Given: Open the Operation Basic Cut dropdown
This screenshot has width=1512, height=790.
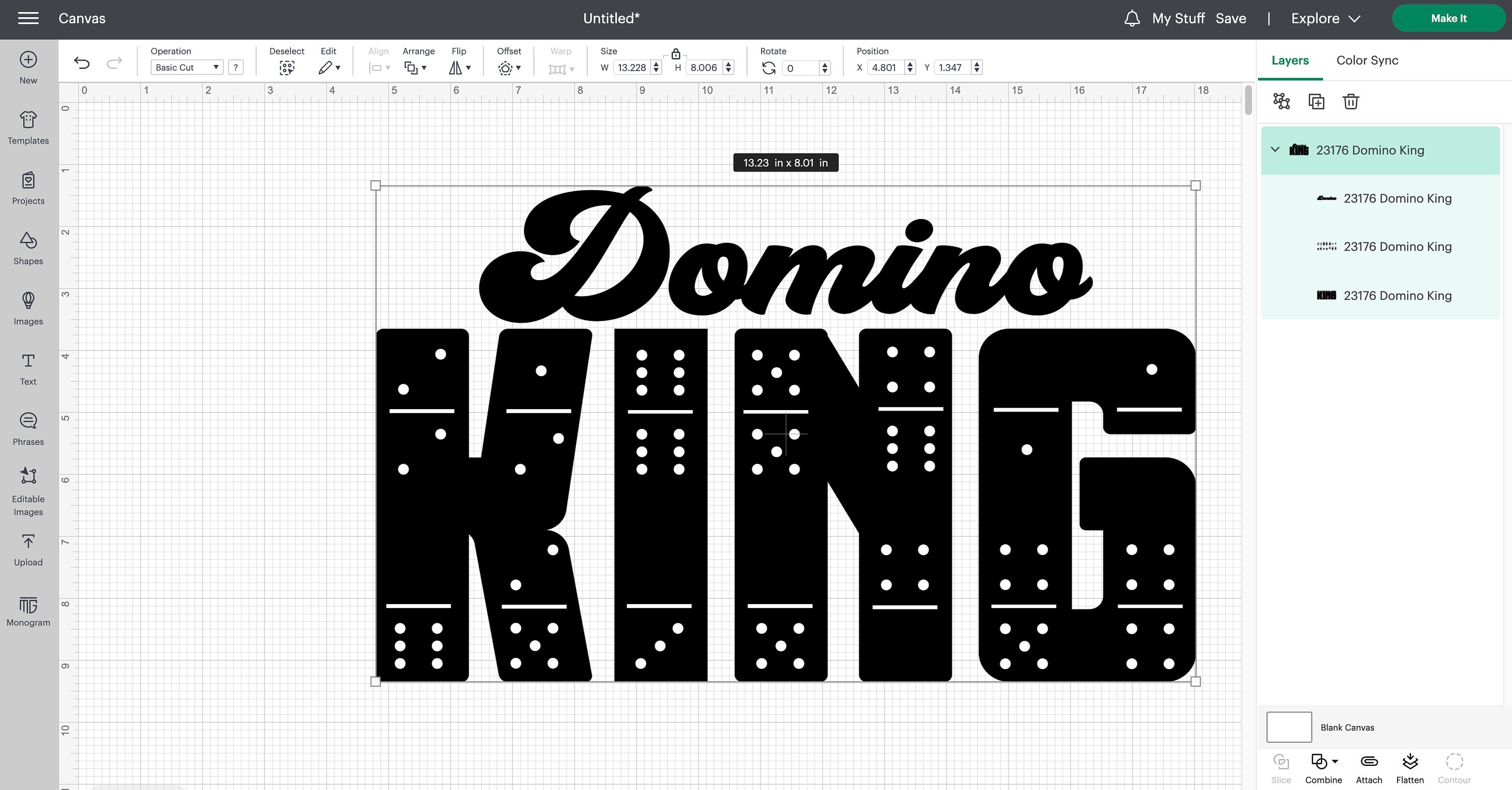Looking at the screenshot, I should [186, 68].
